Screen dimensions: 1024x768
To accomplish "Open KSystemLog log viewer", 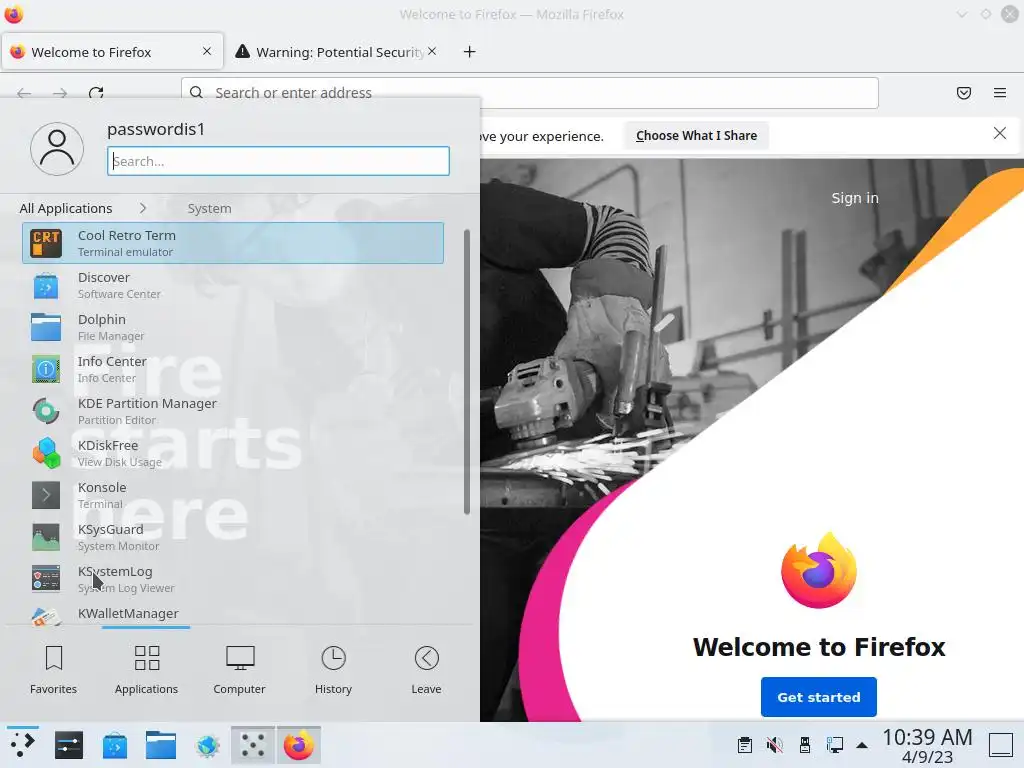I will point(232,579).
